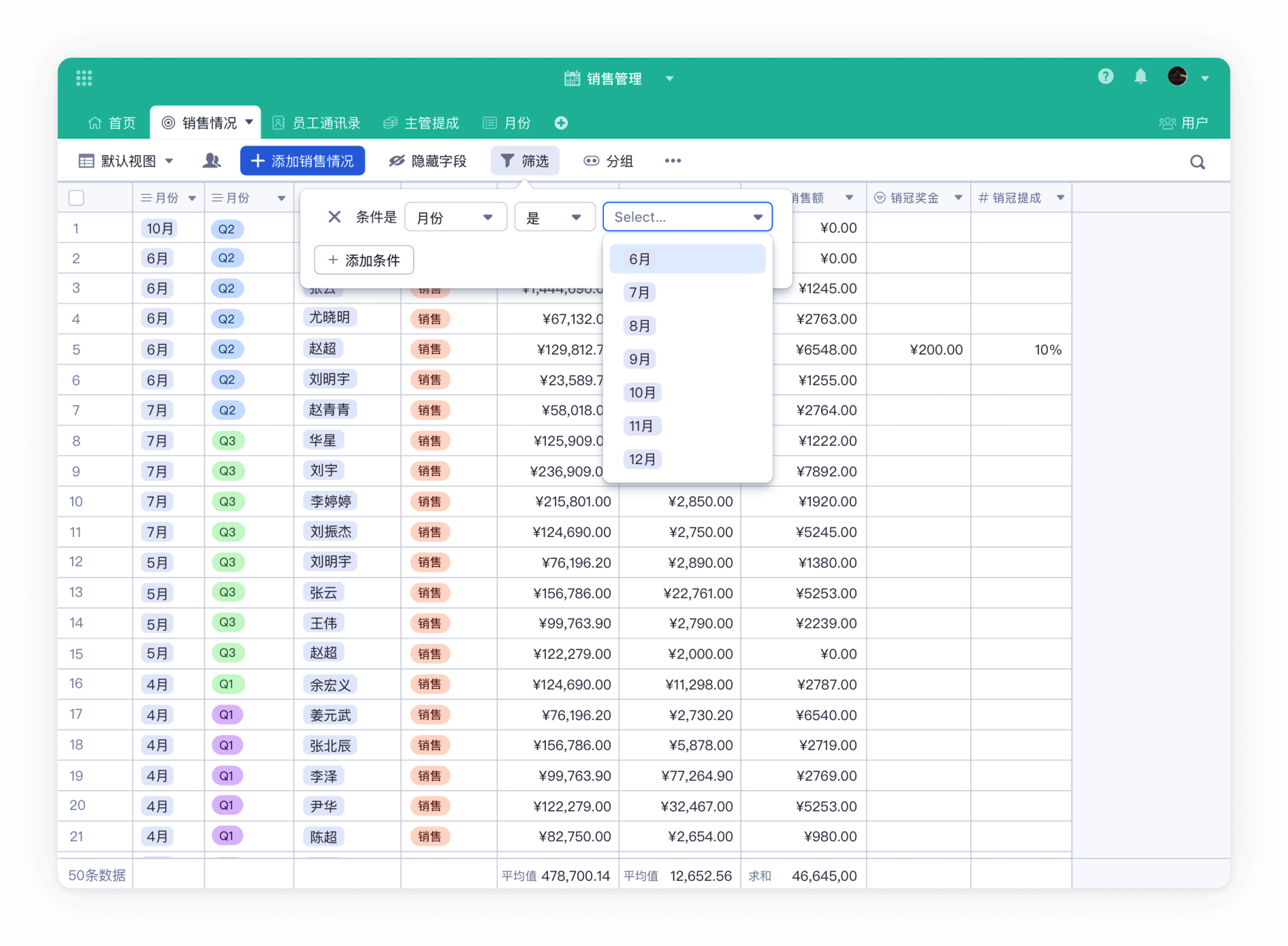Open the 销冠提成 column header dropdown

pos(1061,198)
